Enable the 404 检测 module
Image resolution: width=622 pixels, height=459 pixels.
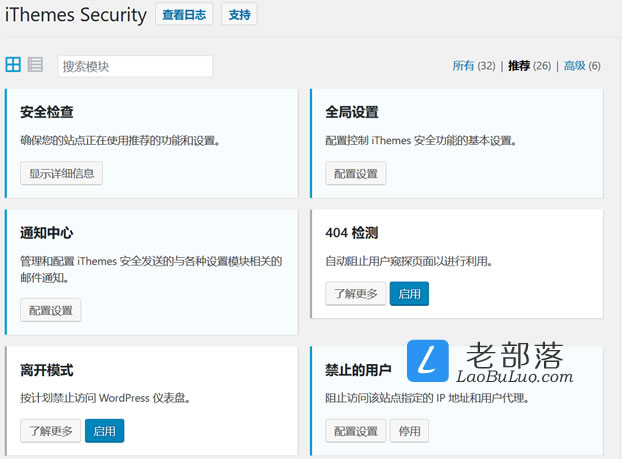click(x=409, y=294)
